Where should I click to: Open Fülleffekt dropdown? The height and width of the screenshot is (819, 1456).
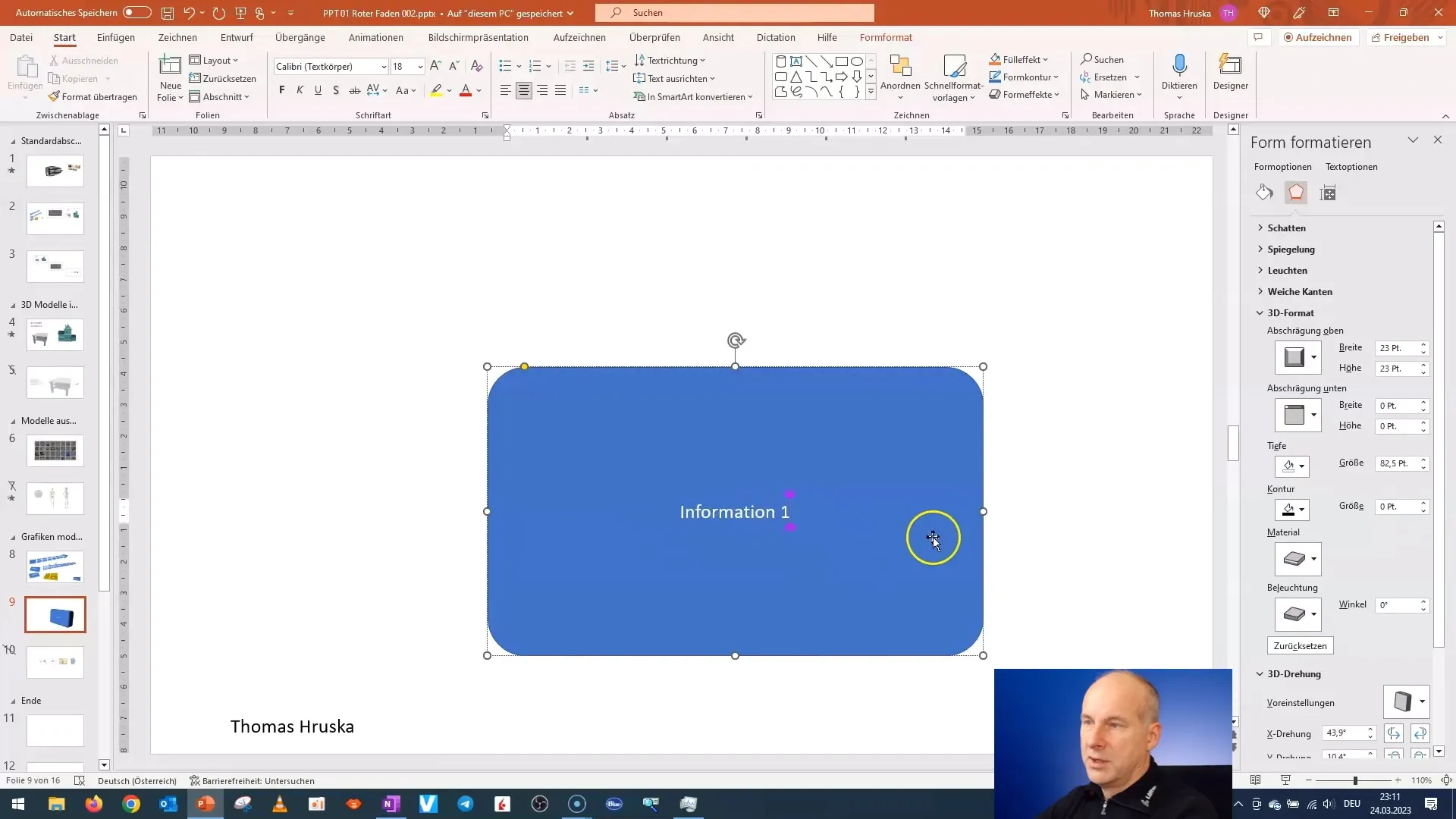pos(1019,59)
